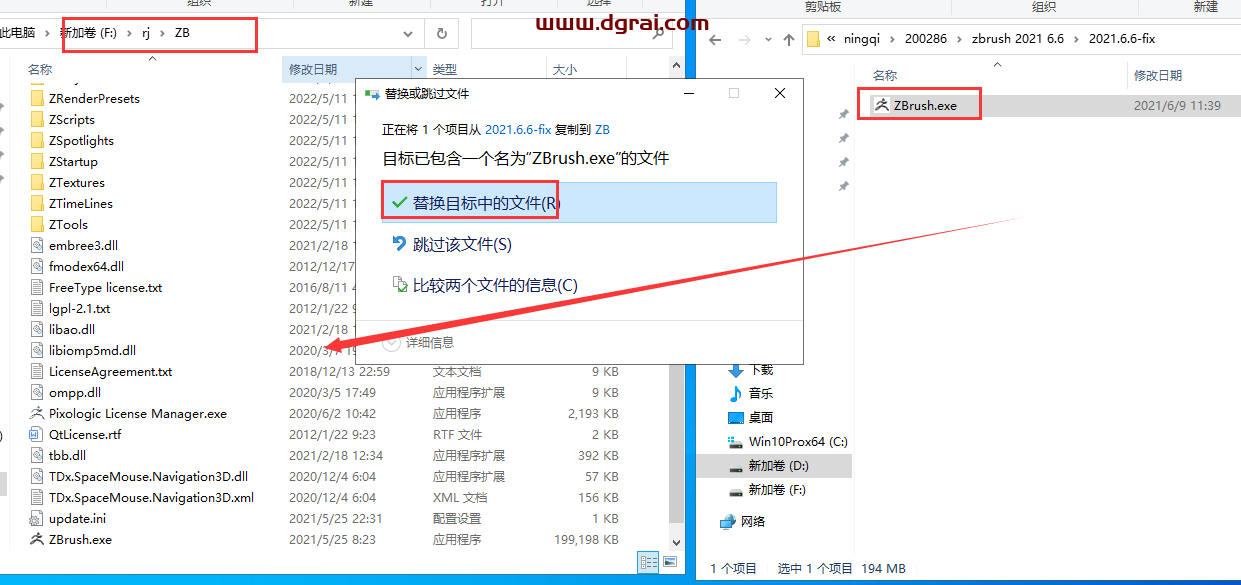
Task: Sort by 修改日期 column in left window
Action: click(313, 70)
